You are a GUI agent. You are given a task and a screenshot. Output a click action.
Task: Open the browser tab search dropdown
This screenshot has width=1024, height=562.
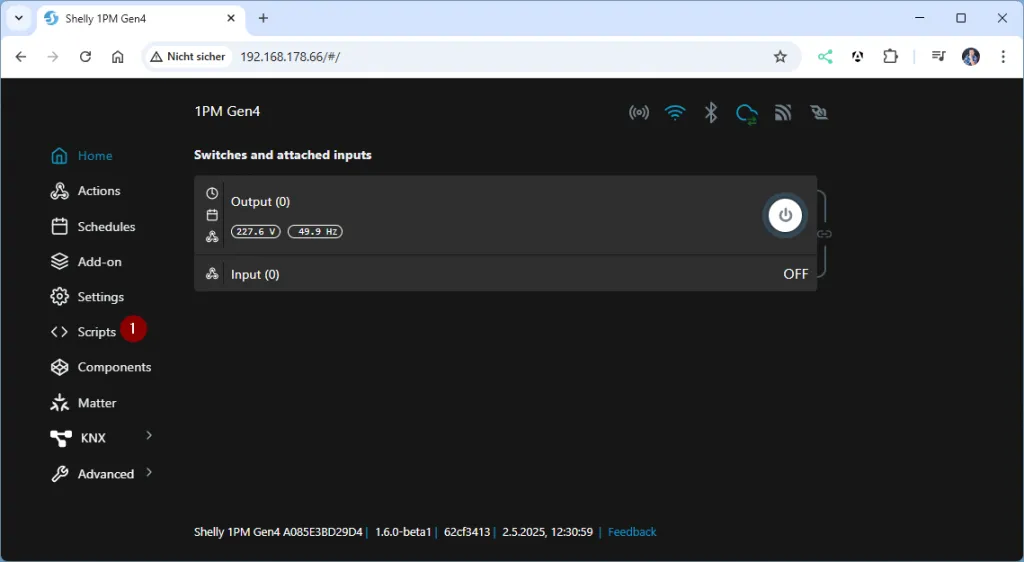click(18, 18)
